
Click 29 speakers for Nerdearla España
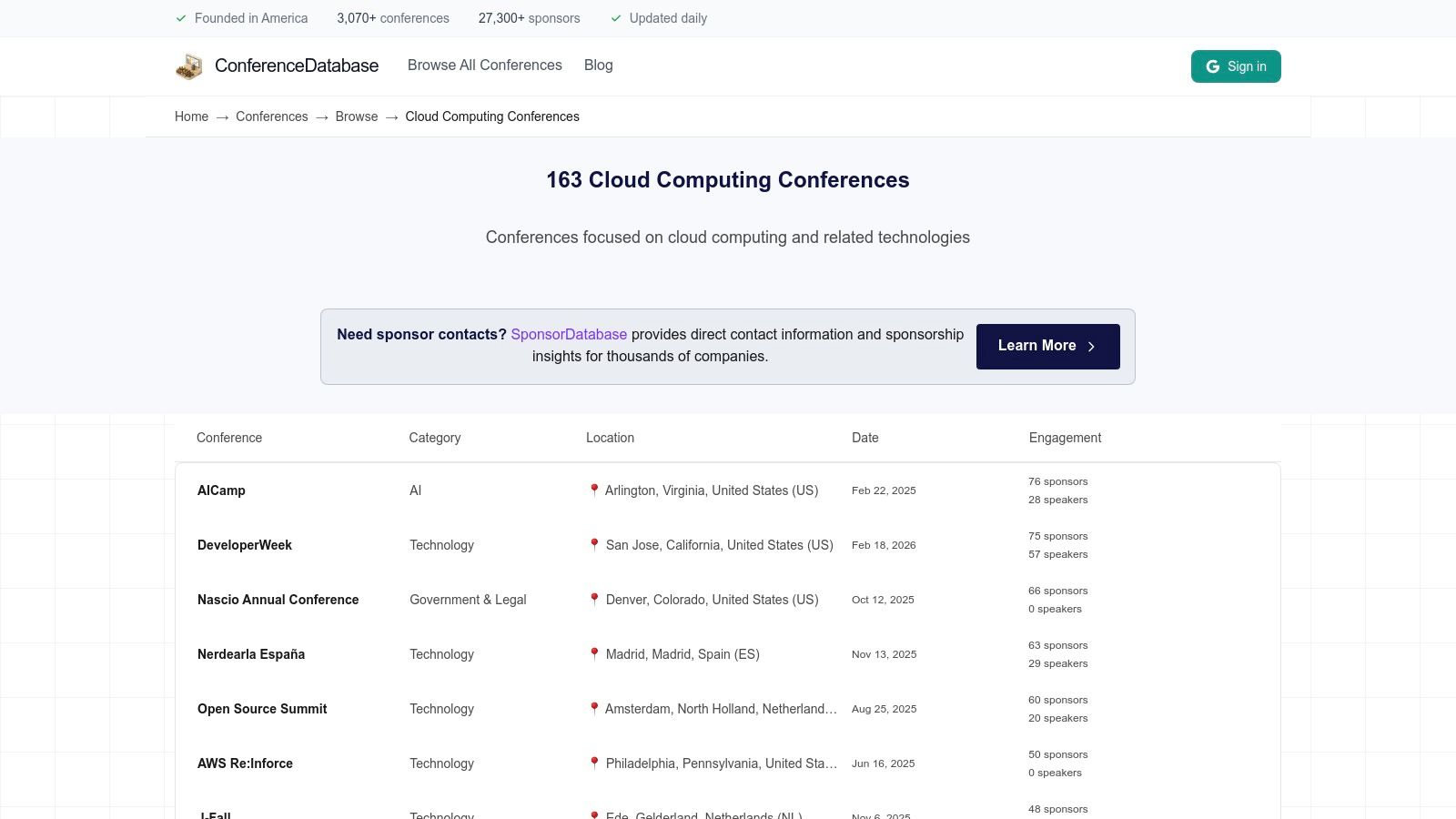click(1057, 663)
